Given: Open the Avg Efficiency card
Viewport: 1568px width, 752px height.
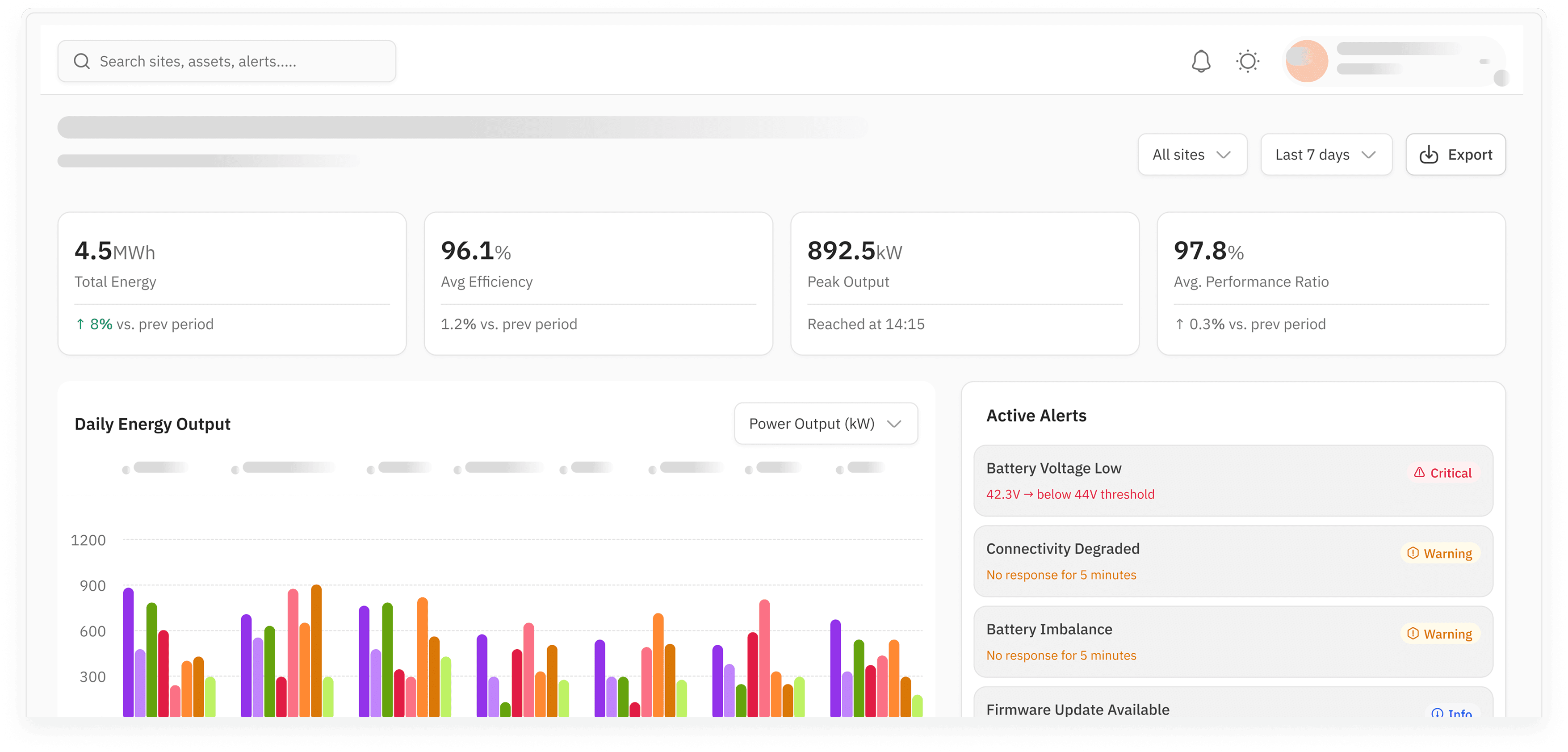Looking at the screenshot, I should click(598, 283).
